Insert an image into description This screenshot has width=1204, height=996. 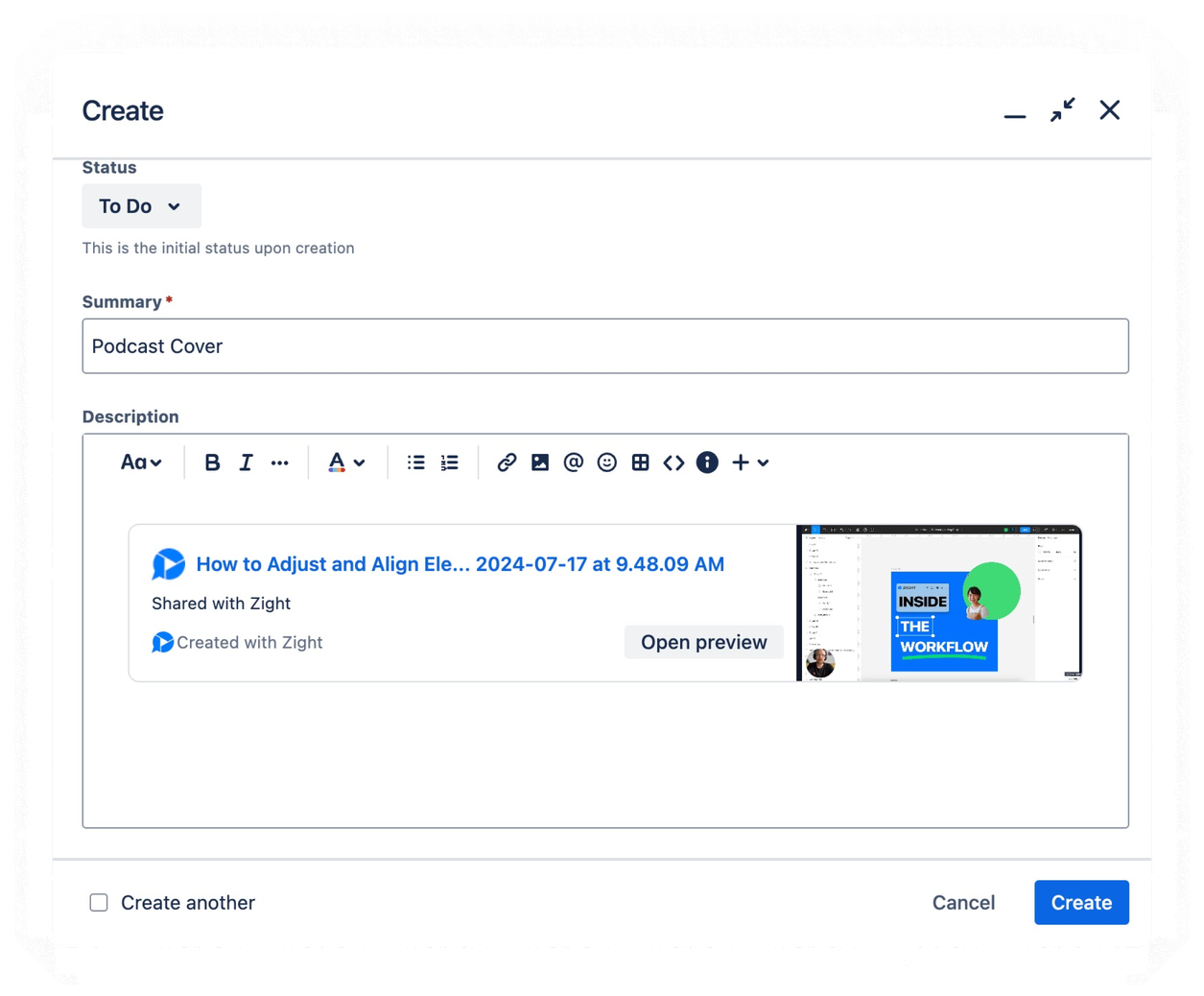(540, 462)
